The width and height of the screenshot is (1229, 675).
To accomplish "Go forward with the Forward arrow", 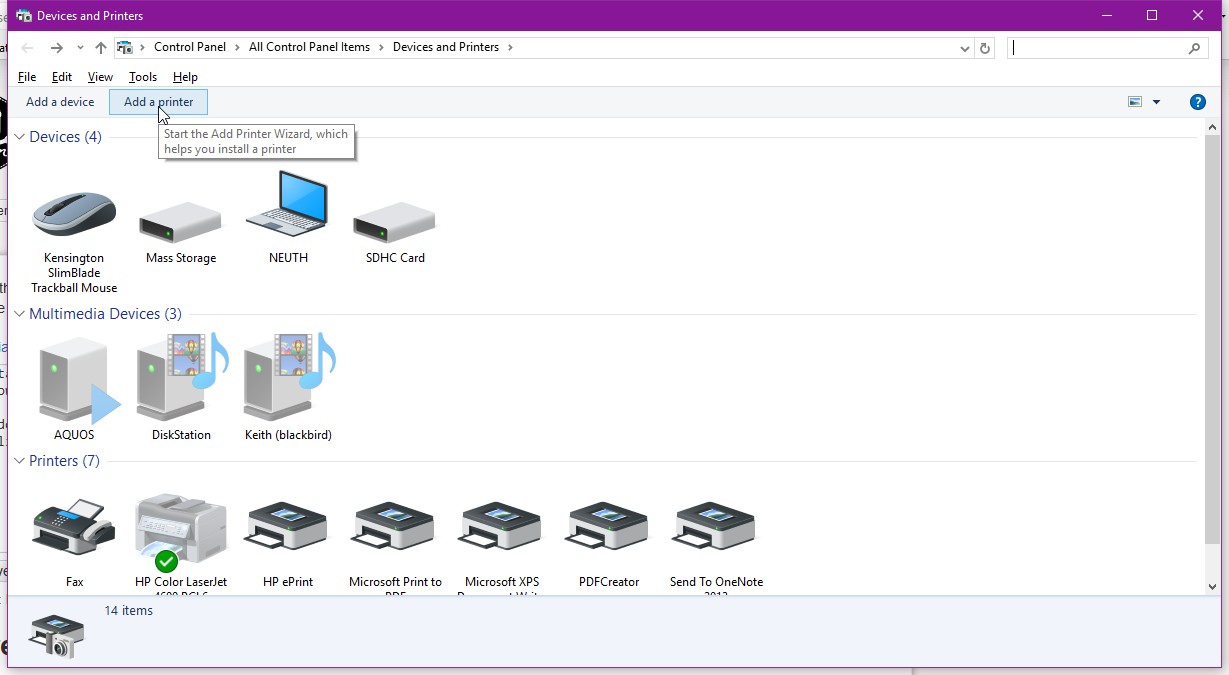I will 56,48.
